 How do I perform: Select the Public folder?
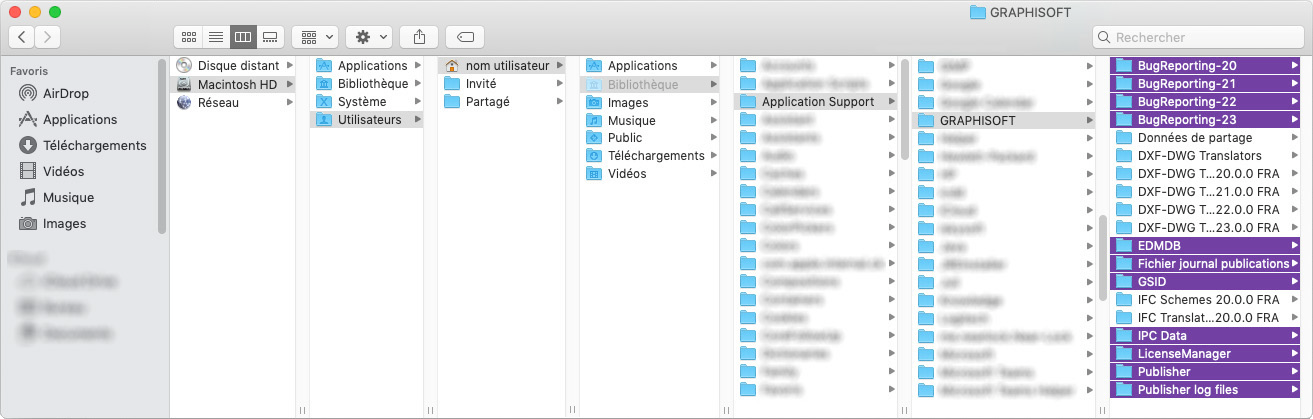point(649,138)
